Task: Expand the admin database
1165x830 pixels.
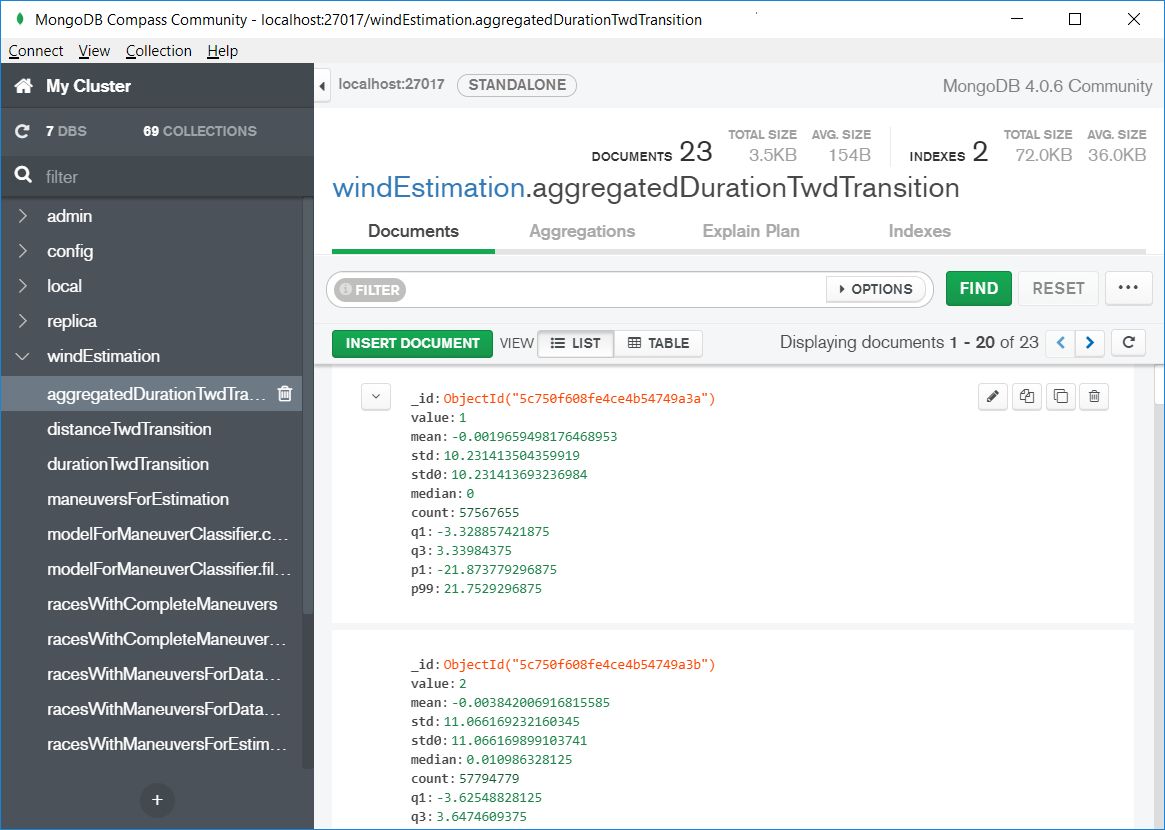Action: click(23, 216)
